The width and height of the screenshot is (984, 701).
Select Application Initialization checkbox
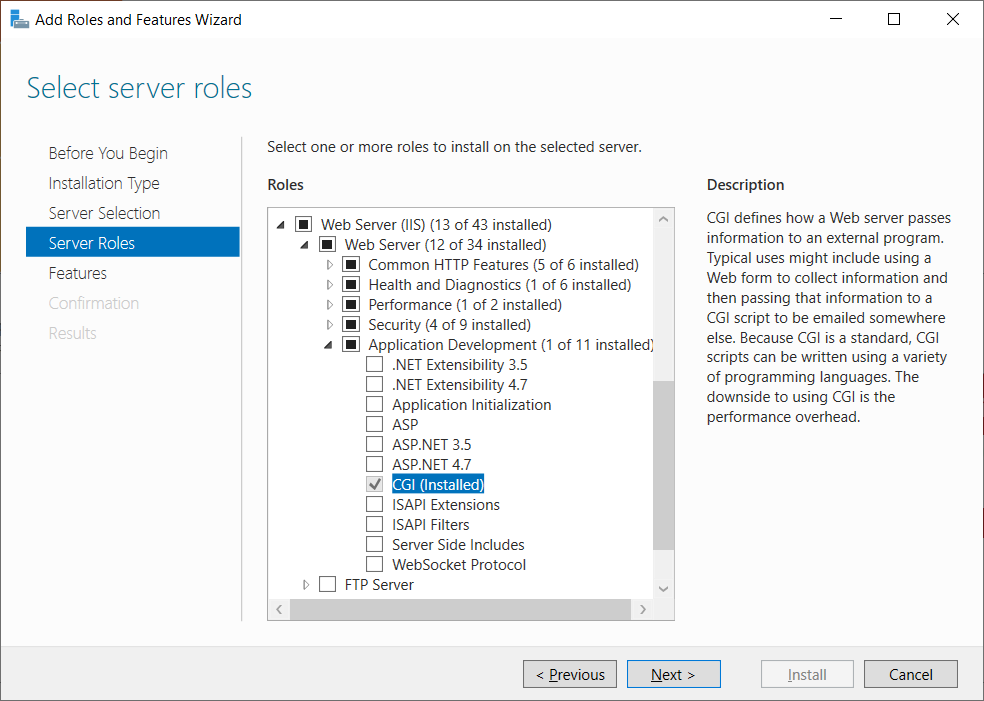point(375,405)
